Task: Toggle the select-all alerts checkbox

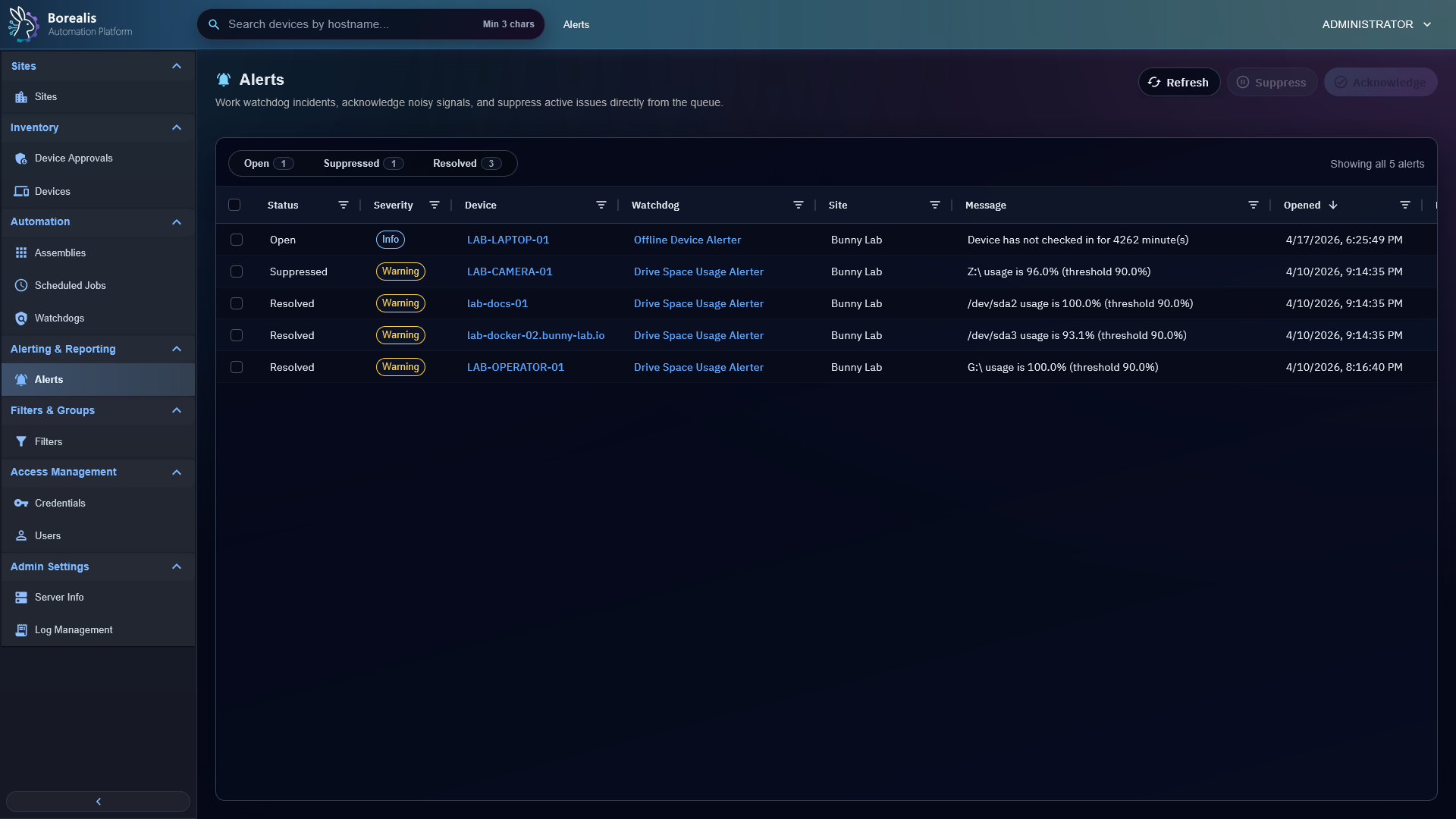Action: point(234,205)
